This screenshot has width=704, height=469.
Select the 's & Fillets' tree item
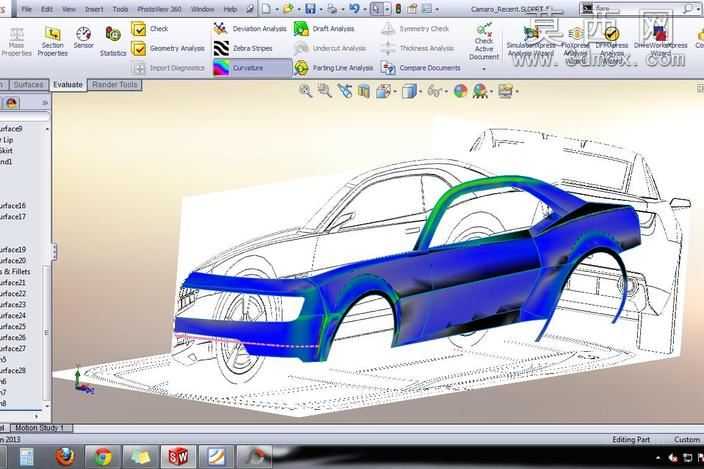15,272
